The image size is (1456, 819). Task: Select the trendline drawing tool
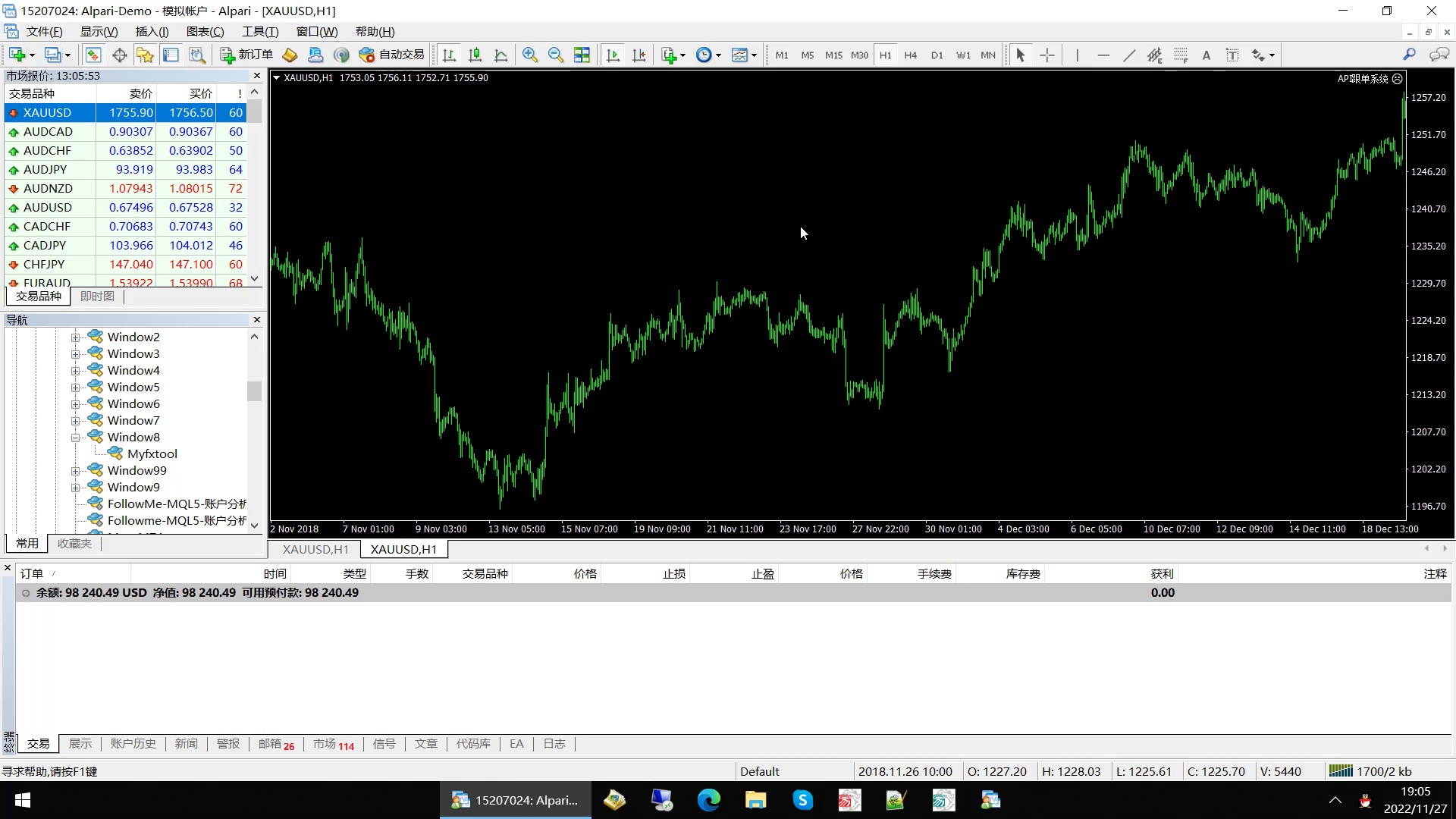(x=1129, y=55)
